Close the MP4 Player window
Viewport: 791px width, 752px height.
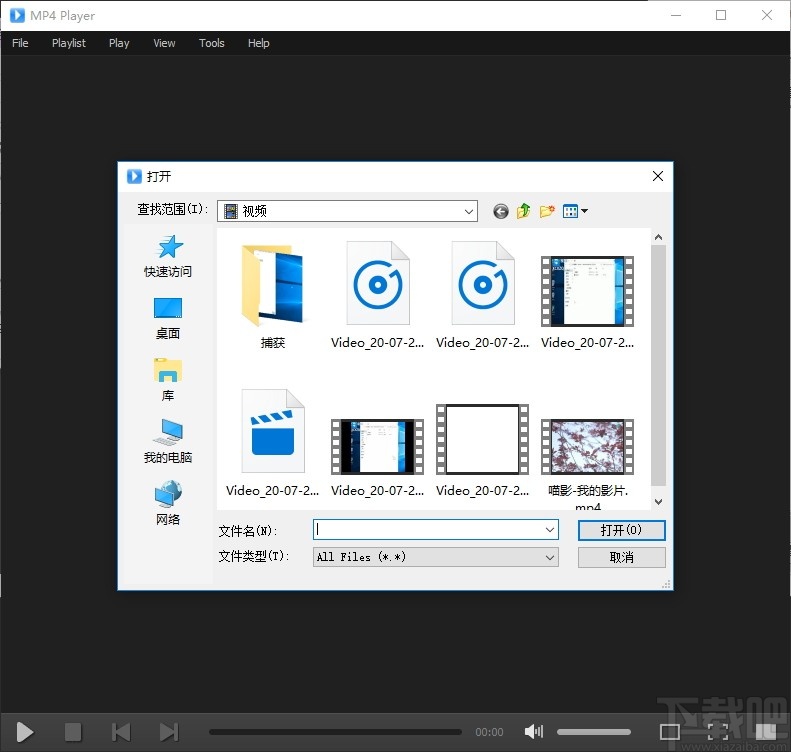tap(767, 15)
